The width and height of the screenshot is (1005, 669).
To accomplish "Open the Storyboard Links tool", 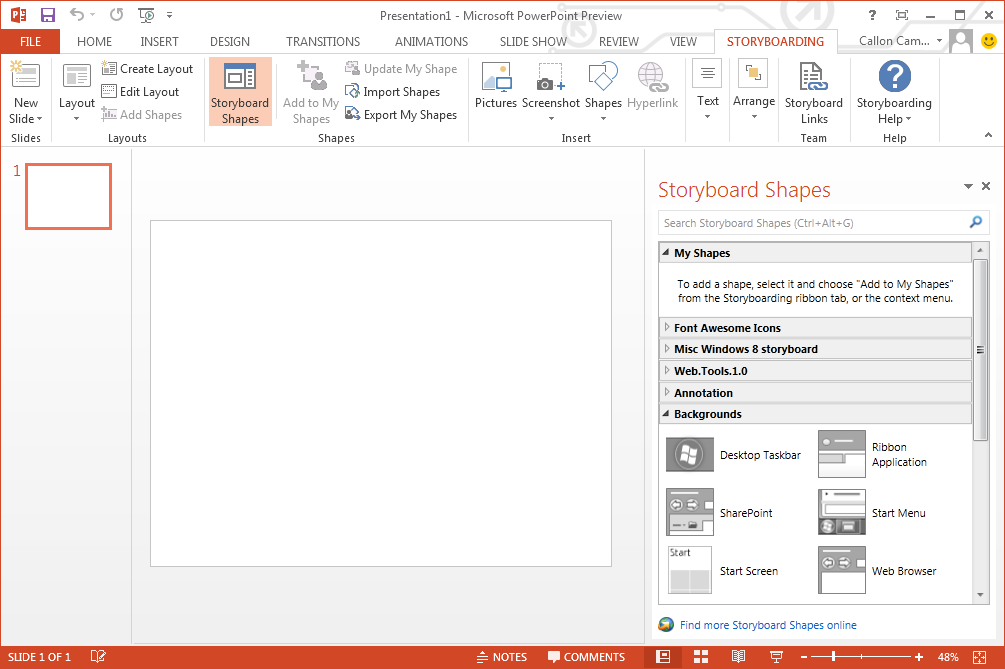I will (x=813, y=92).
